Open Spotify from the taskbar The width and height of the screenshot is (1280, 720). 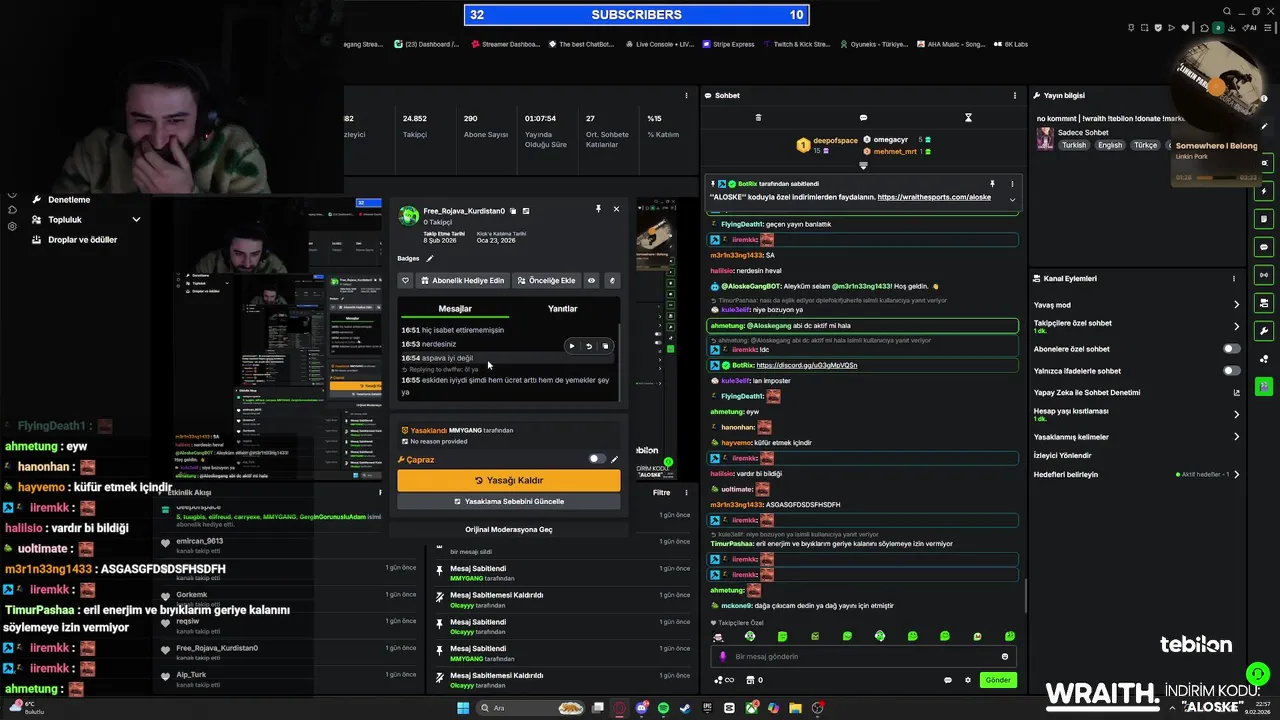tap(664, 708)
